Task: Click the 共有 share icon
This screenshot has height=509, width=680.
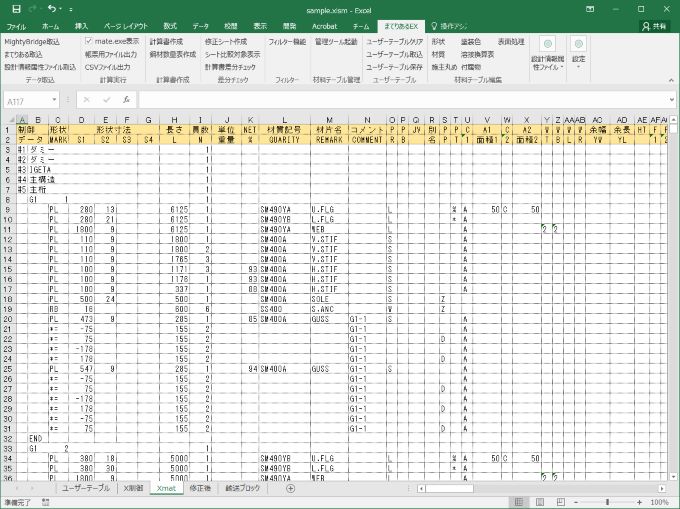Action: click(656, 25)
